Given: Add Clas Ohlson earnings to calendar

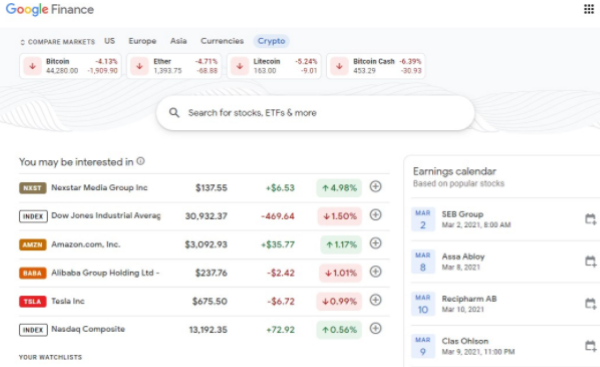Looking at the screenshot, I should (x=590, y=346).
